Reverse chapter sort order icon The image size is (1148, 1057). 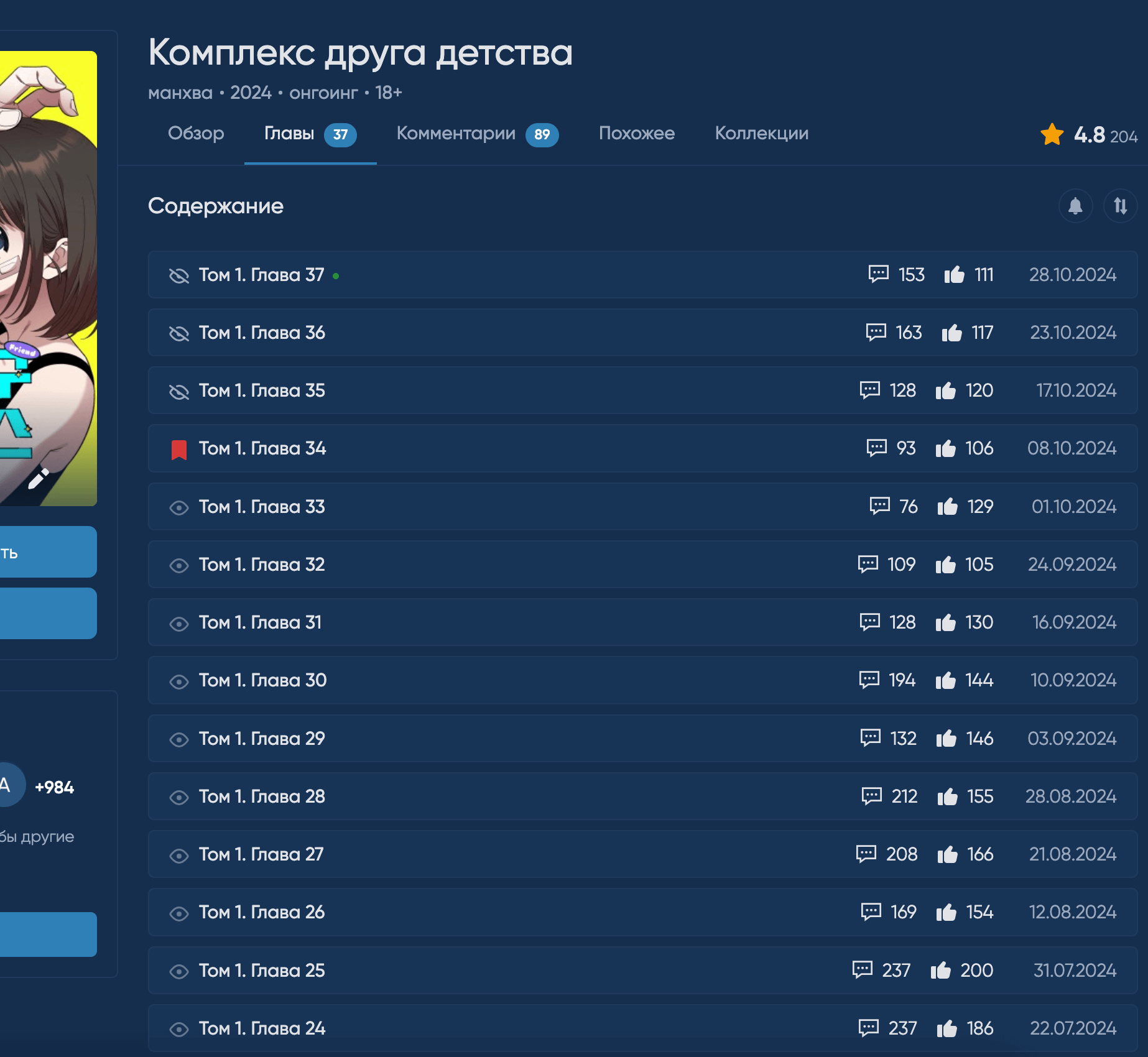1120,206
